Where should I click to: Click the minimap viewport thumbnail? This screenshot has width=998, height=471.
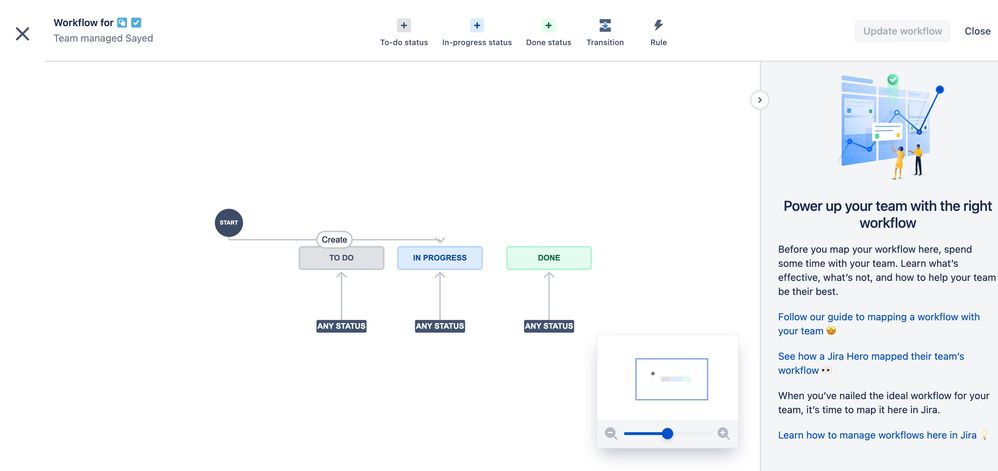pos(671,379)
